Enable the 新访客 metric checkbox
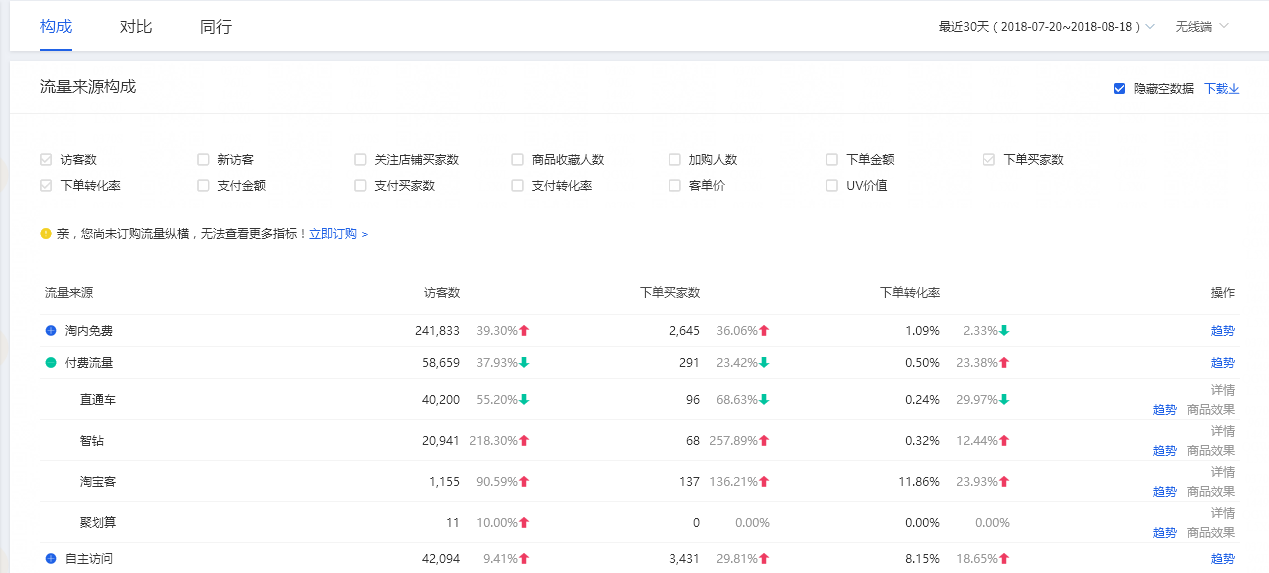1269x573 pixels. 203,159
